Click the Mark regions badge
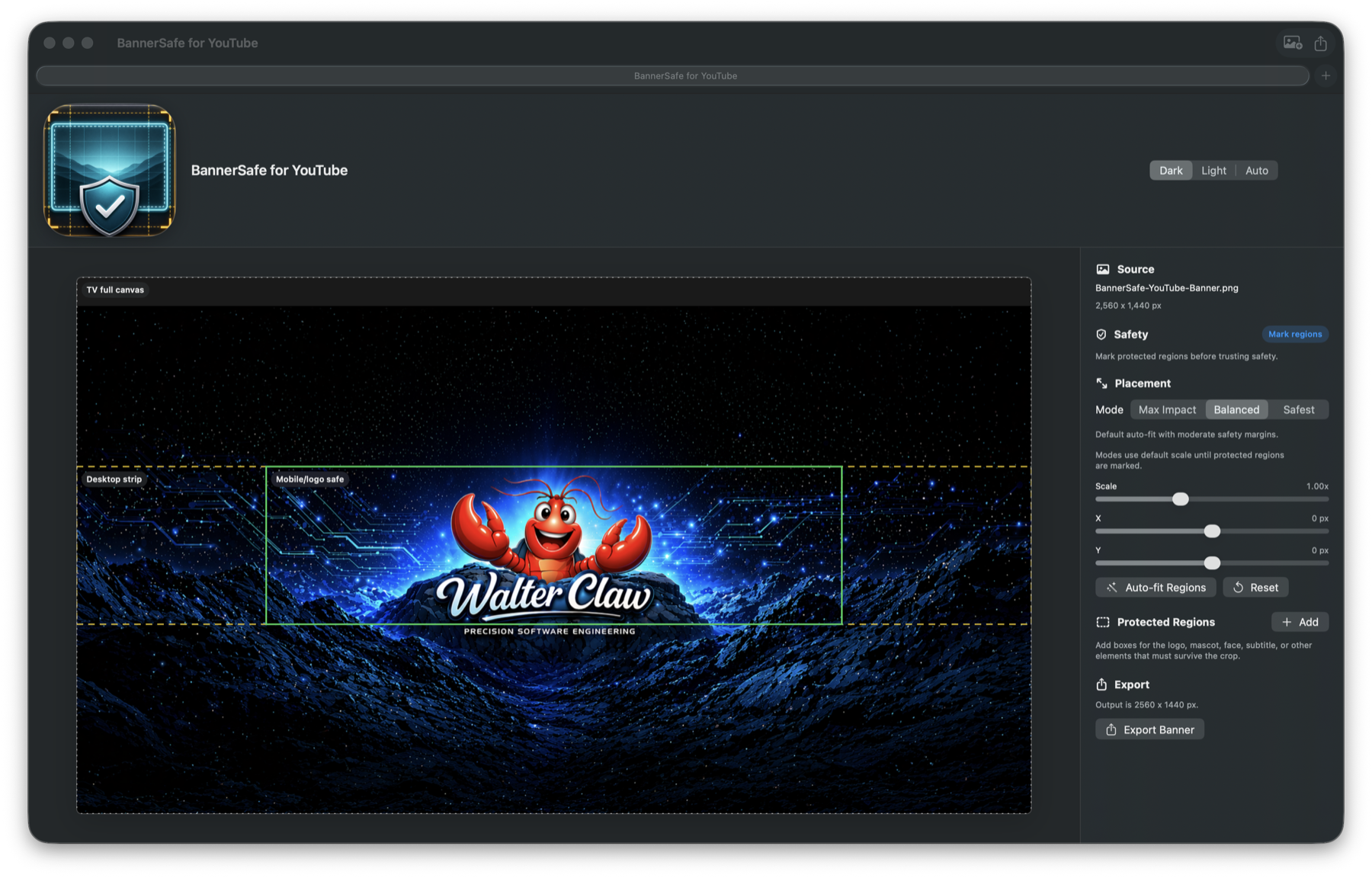Image resolution: width=1372 pixels, height=878 pixels. (1295, 335)
